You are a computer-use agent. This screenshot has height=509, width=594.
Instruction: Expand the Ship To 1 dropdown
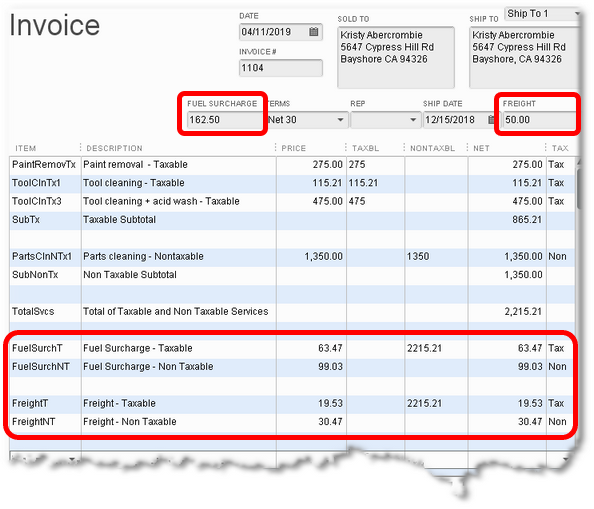(x=577, y=14)
